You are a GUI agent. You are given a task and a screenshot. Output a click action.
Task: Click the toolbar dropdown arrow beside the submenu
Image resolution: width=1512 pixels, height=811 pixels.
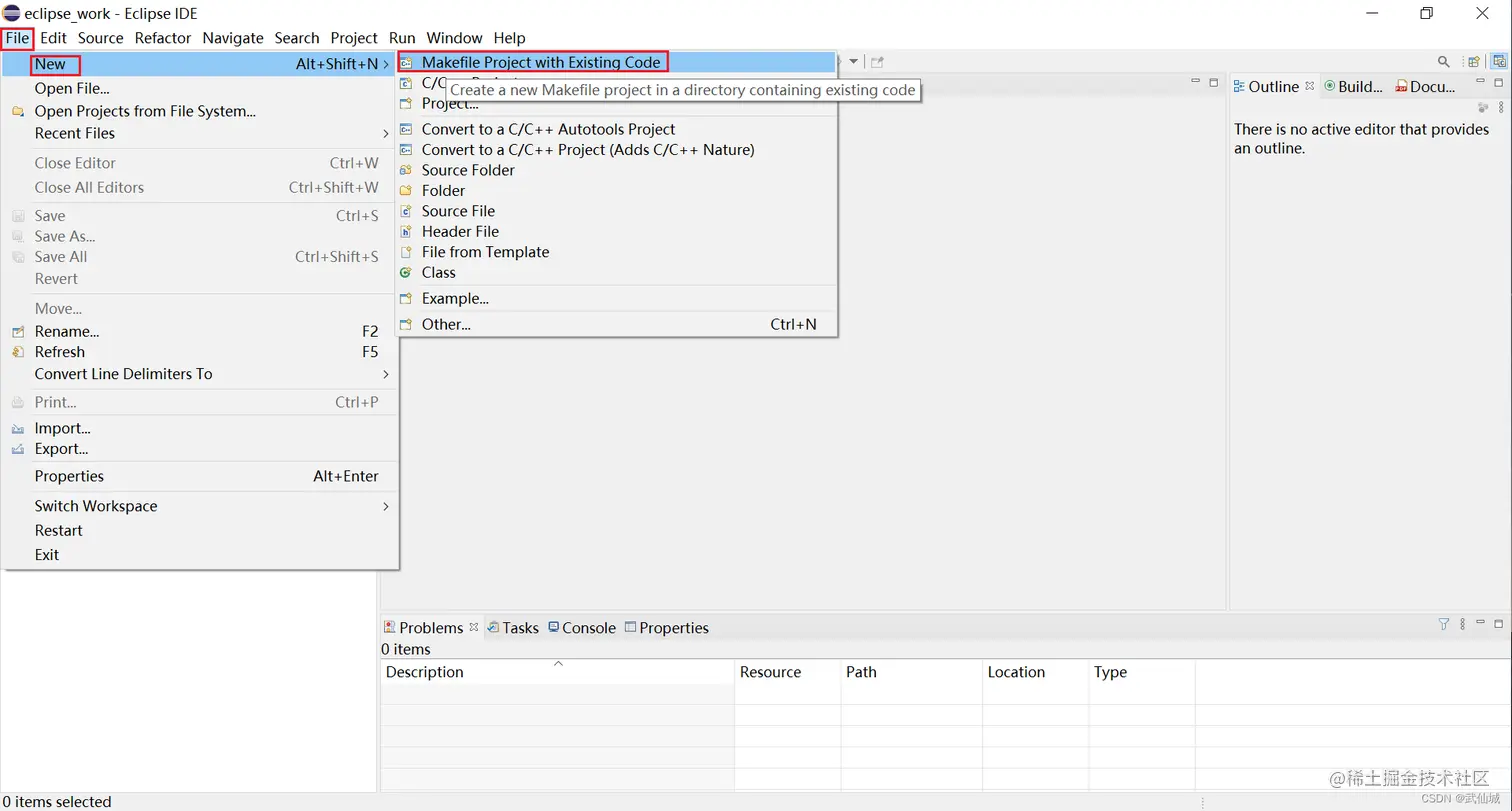(x=854, y=62)
